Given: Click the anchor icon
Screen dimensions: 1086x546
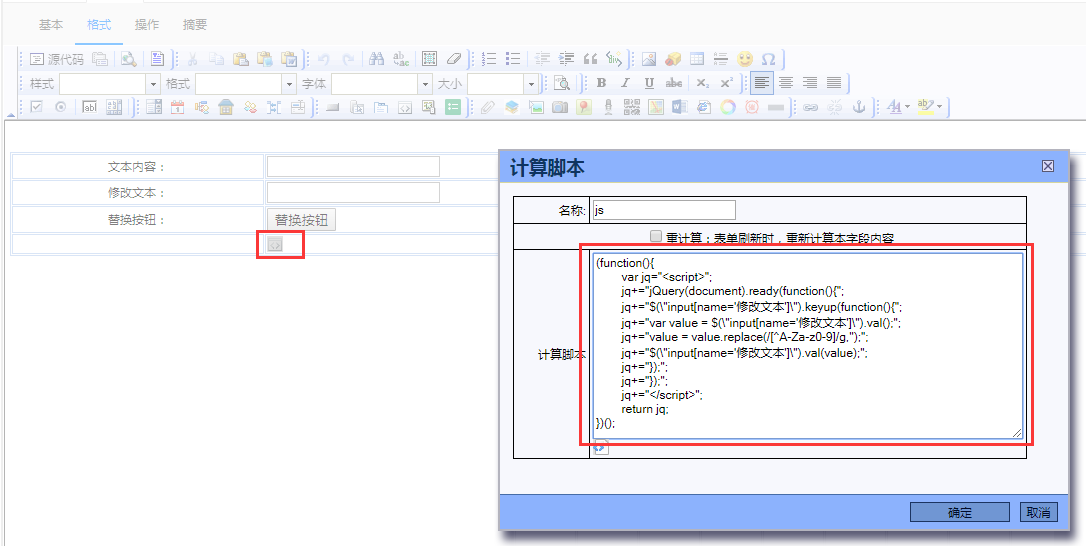Looking at the screenshot, I should pyautogui.click(x=859, y=107).
